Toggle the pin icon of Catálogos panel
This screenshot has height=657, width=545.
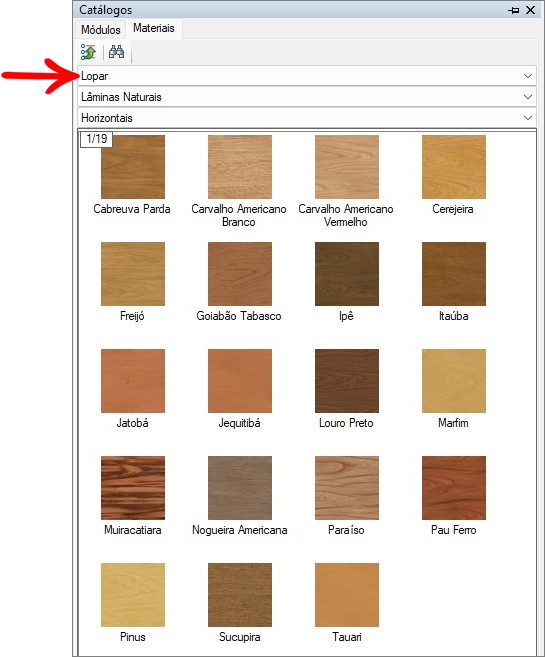tap(514, 10)
